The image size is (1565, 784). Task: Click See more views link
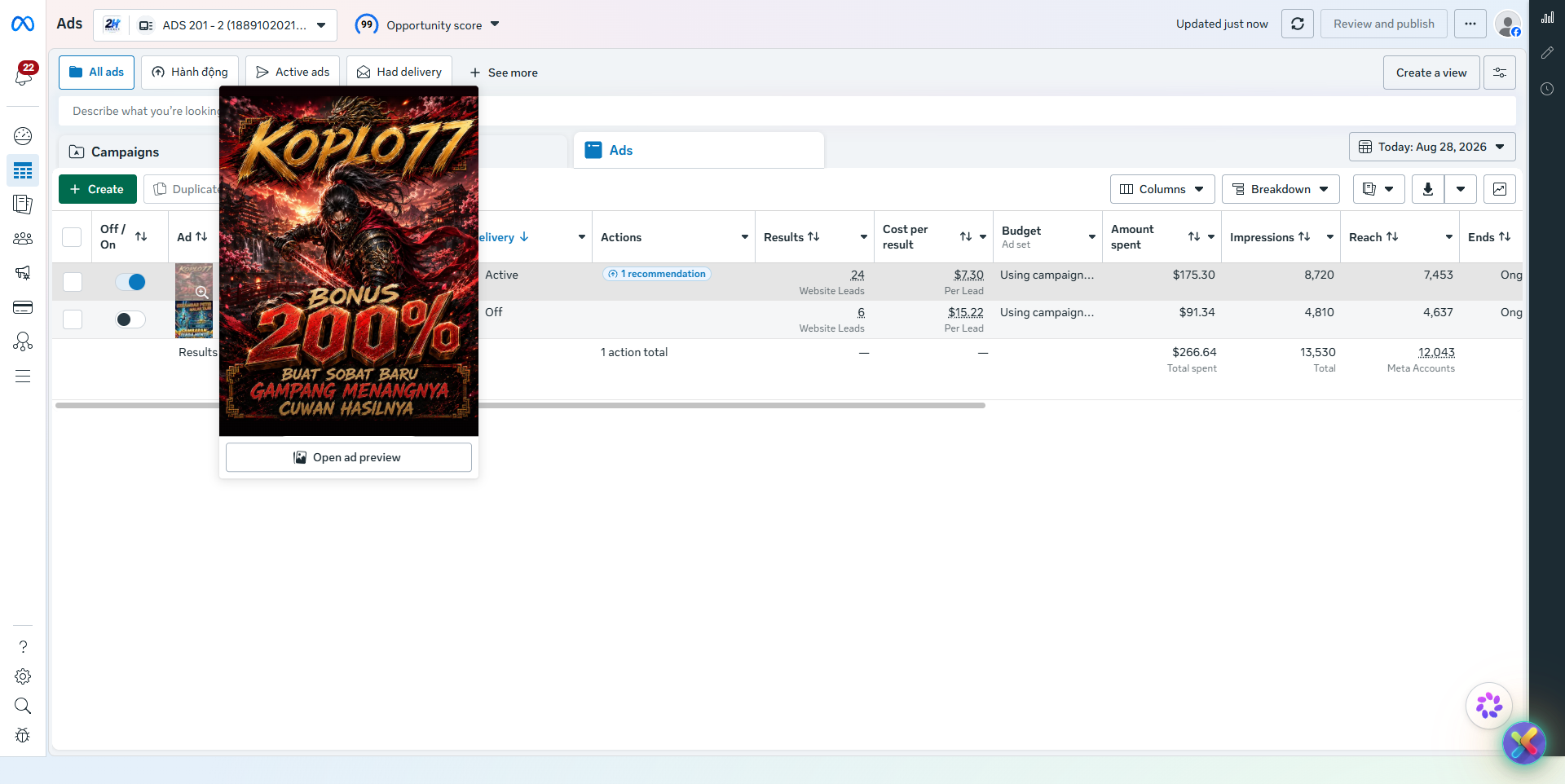[504, 73]
